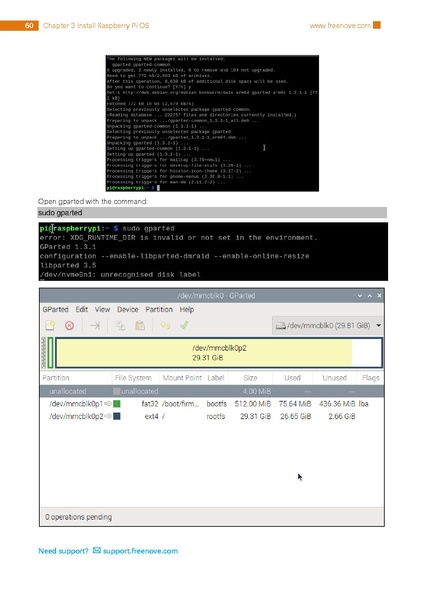This screenshot has height=600, width=424.
Task: Click the Label column header
Action: pyautogui.click(x=216, y=378)
